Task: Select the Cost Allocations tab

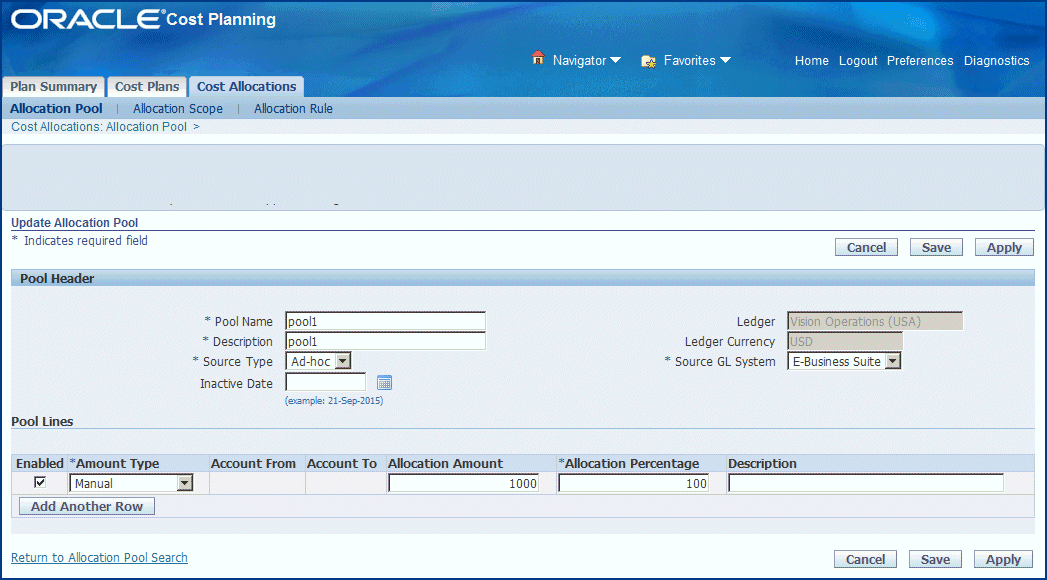Action: pyautogui.click(x=246, y=86)
